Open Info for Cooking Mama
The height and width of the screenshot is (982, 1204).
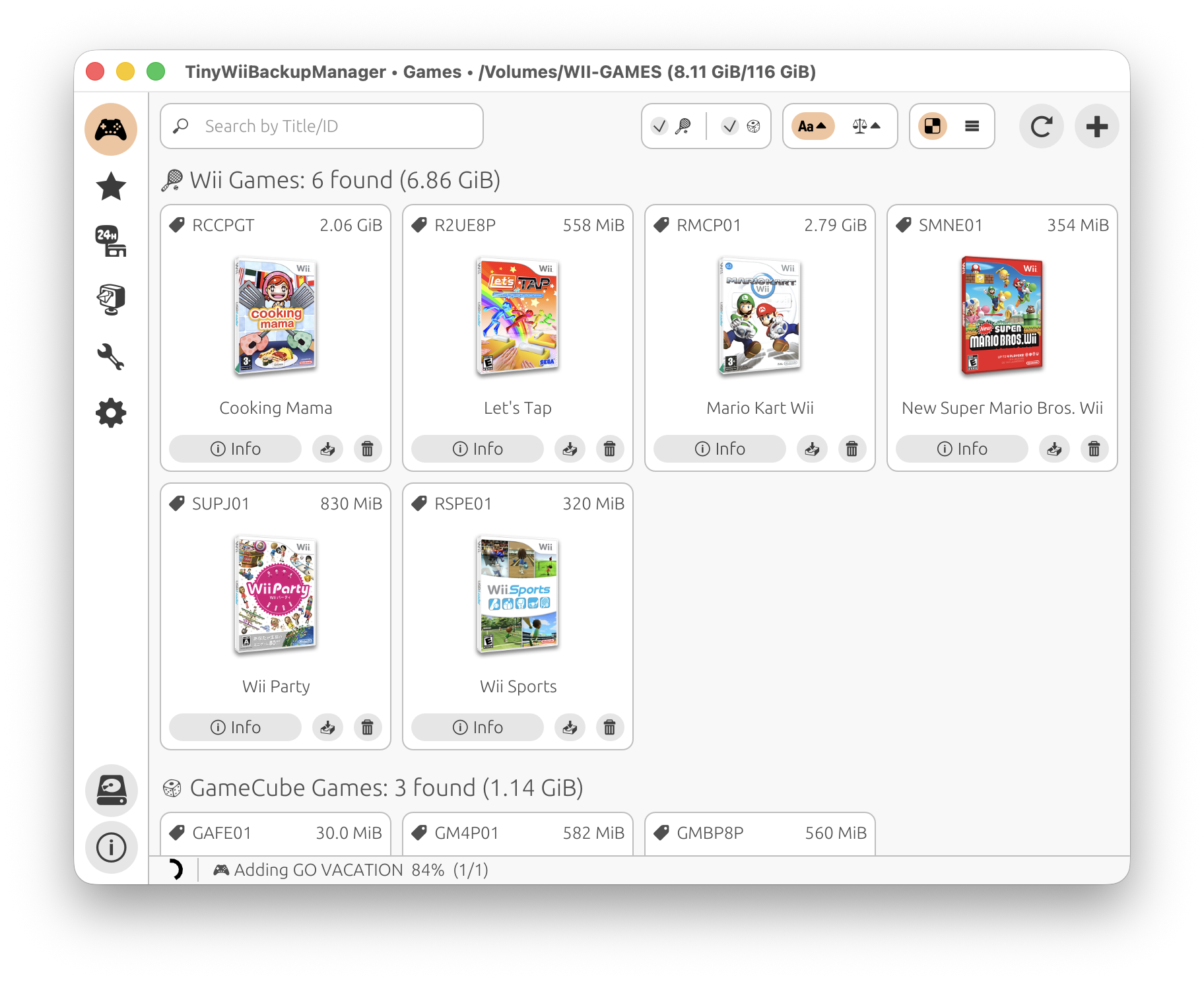point(235,449)
